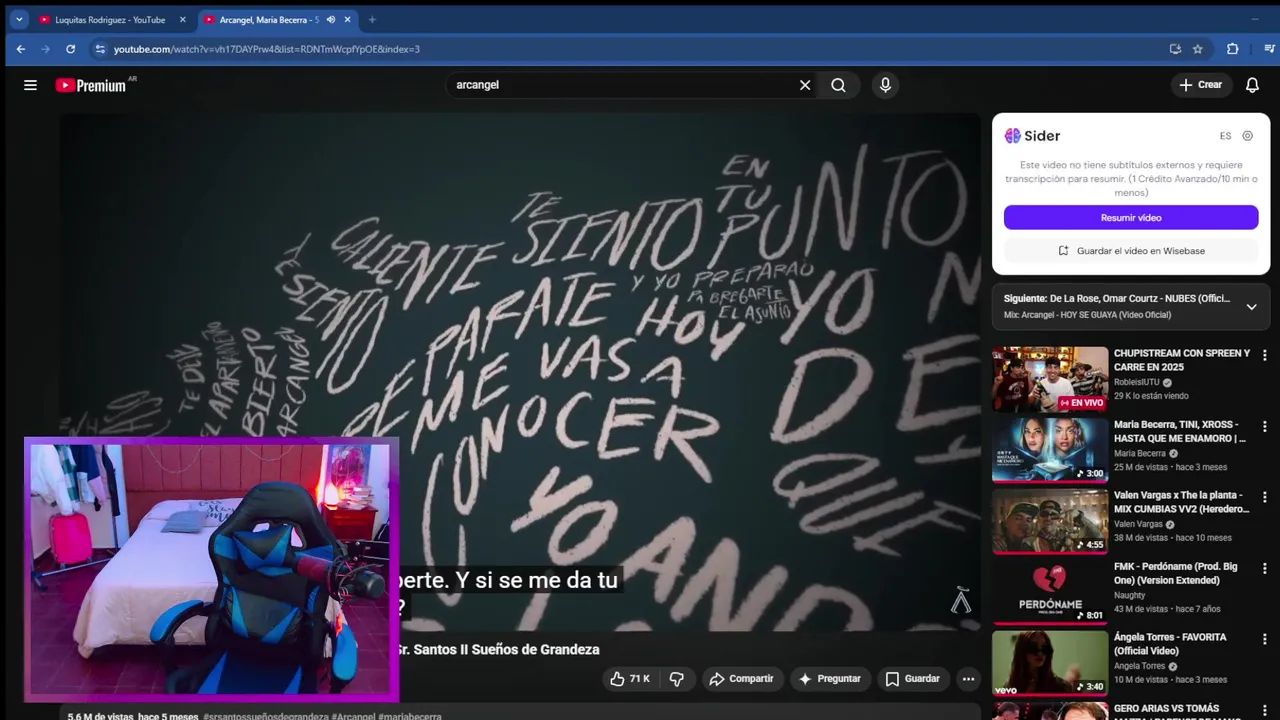This screenshot has height=720, width=1280.
Task: Click the Preguntar button
Action: pos(829,679)
